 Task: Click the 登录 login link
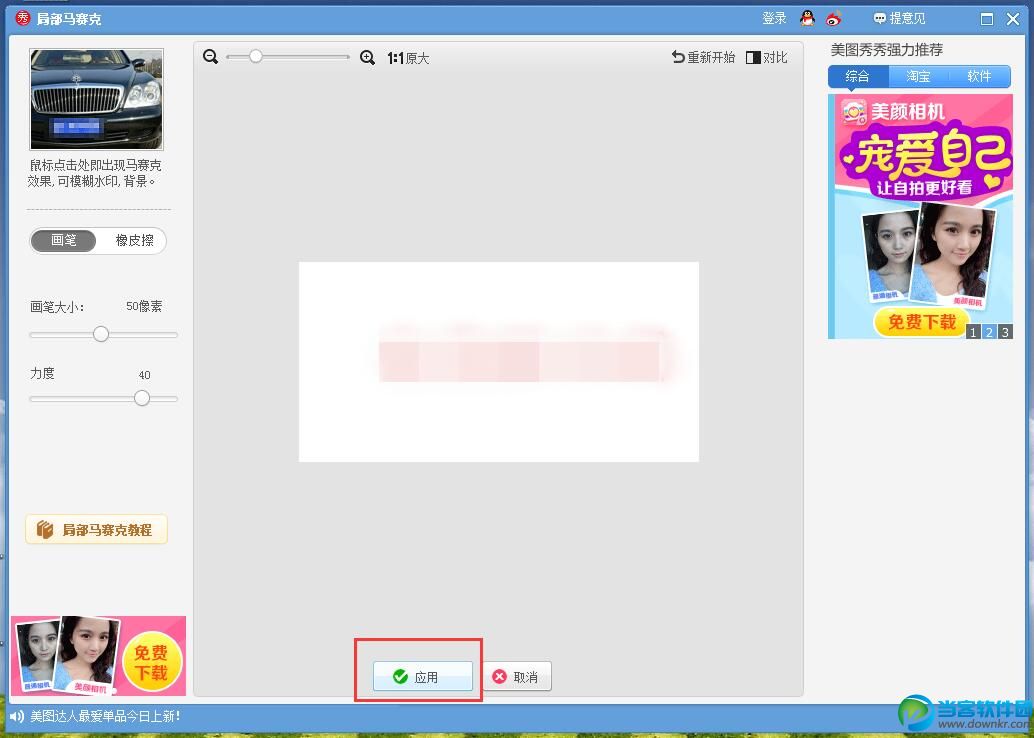point(774,18)
